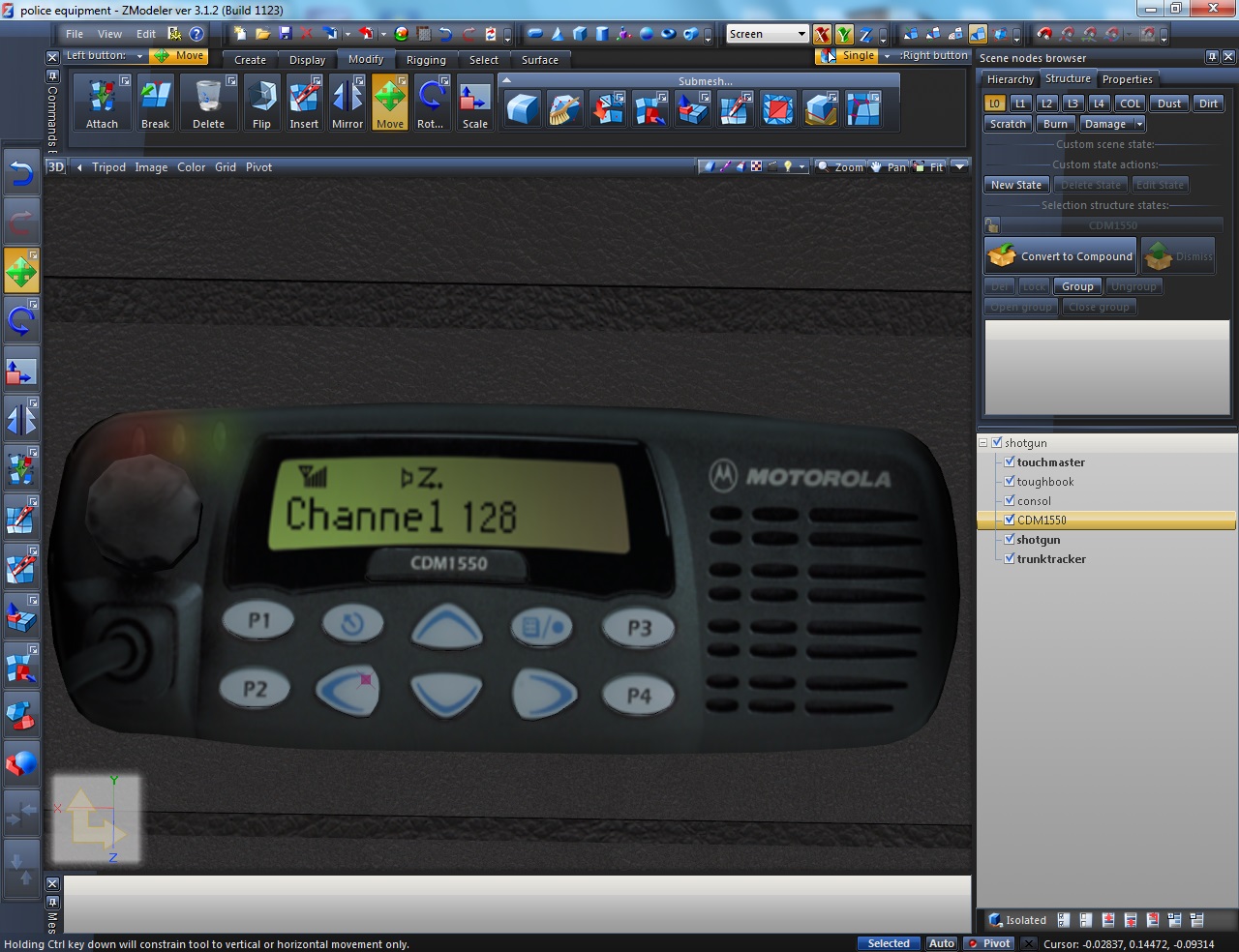Open the View menu
Image resolution: width=1239 pixels, height=952 pixels.
pos(110,34)
